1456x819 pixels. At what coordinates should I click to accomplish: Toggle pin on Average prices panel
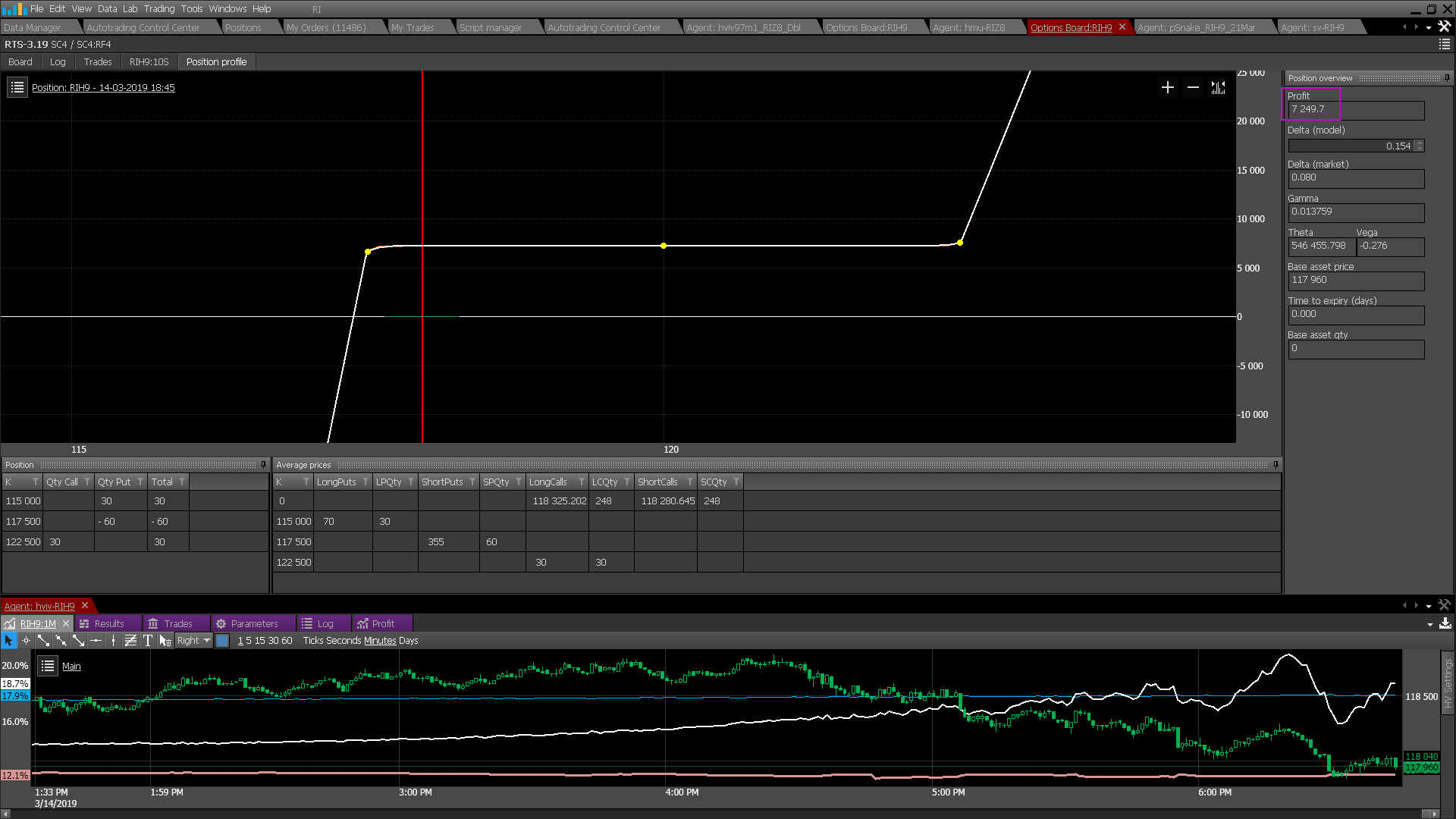1276,465
